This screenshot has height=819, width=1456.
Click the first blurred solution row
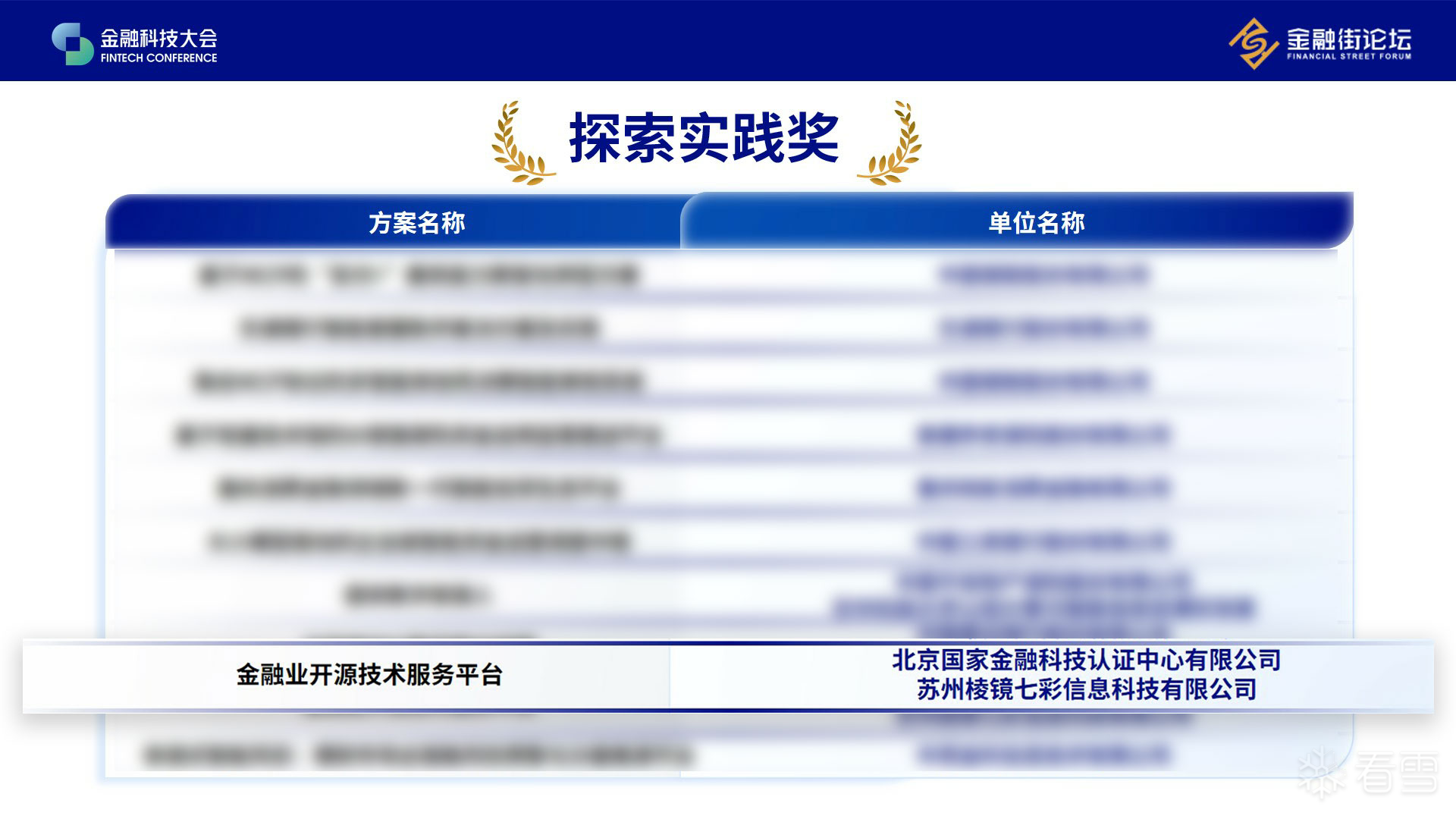point(417,275)
